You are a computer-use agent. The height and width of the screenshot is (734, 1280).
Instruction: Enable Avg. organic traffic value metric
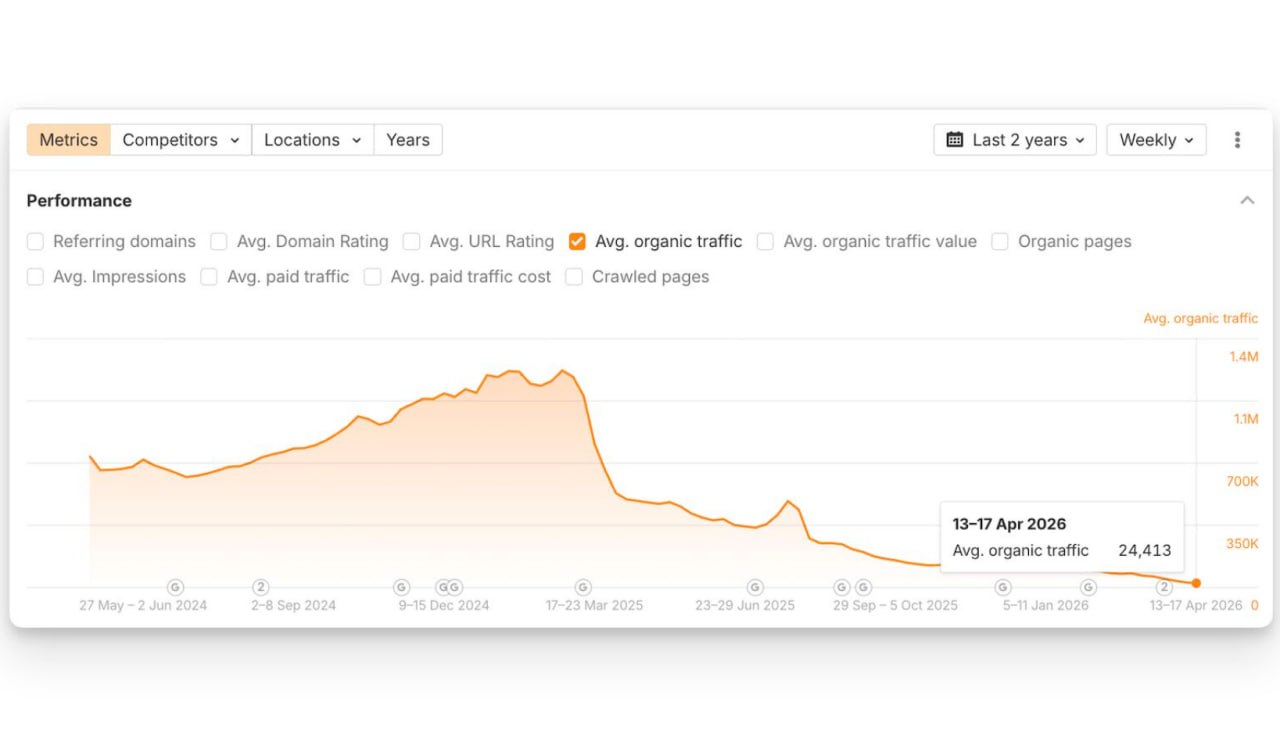[x=765, y=241]
